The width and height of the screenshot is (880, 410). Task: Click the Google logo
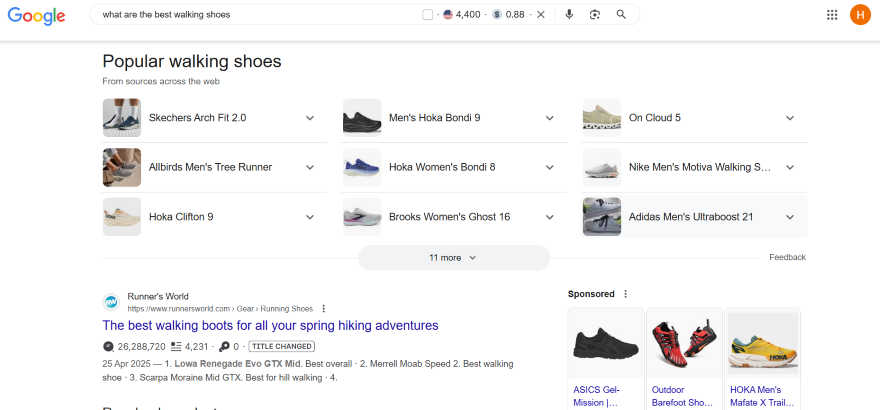pyautogui.click(x=36, y=15)
